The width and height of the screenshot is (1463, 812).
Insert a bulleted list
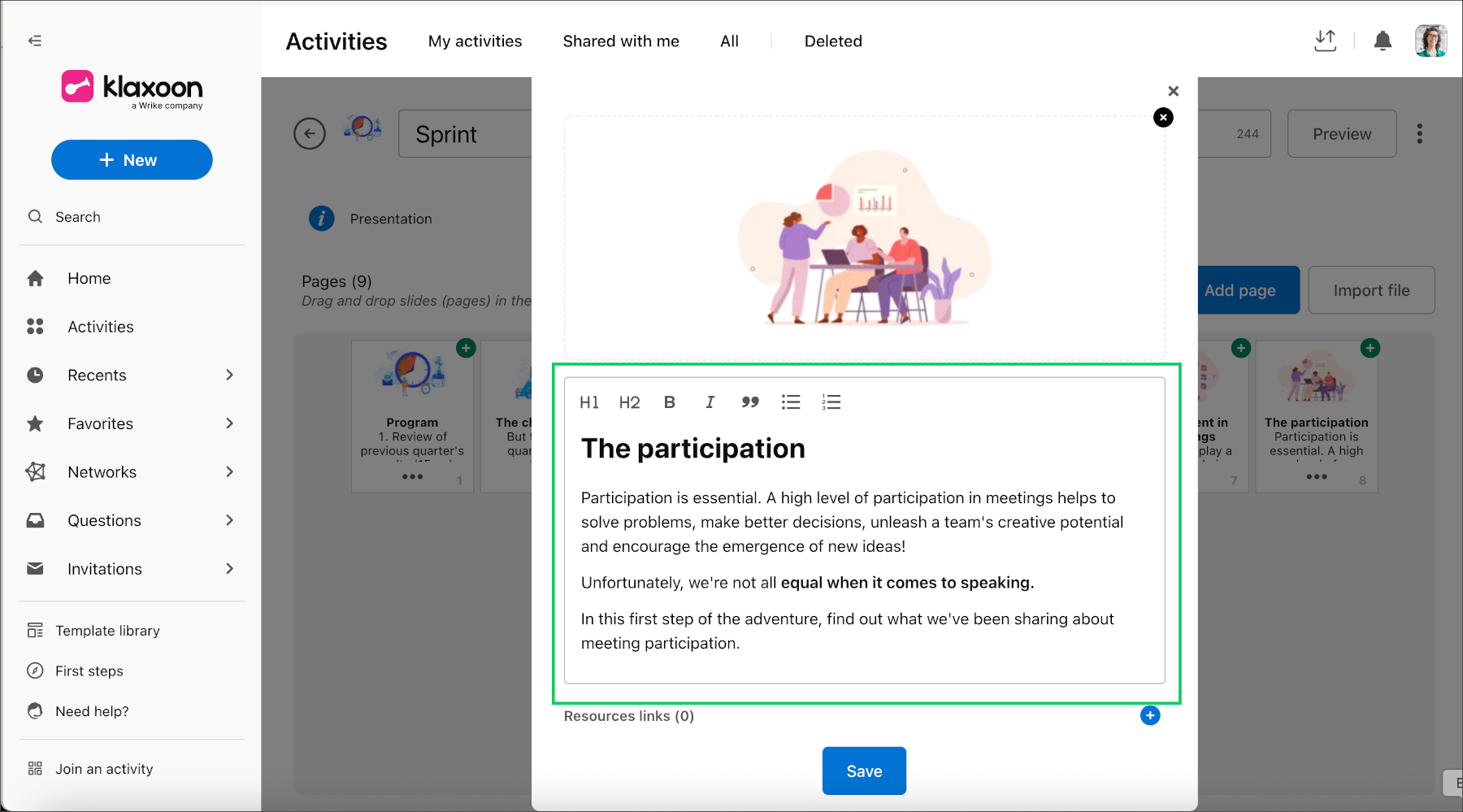click(x=791, y=402)
